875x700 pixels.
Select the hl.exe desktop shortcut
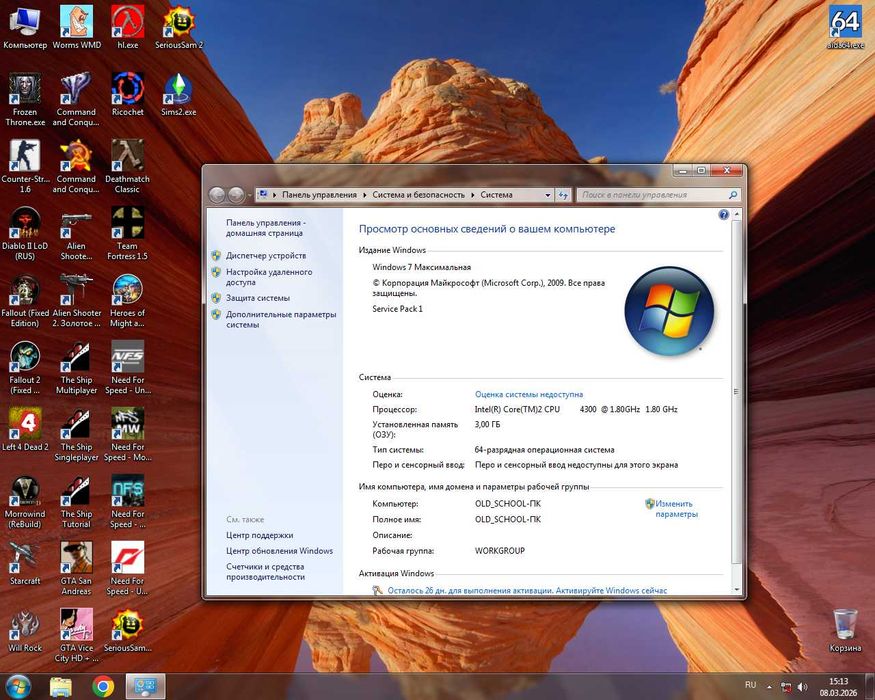128,26
